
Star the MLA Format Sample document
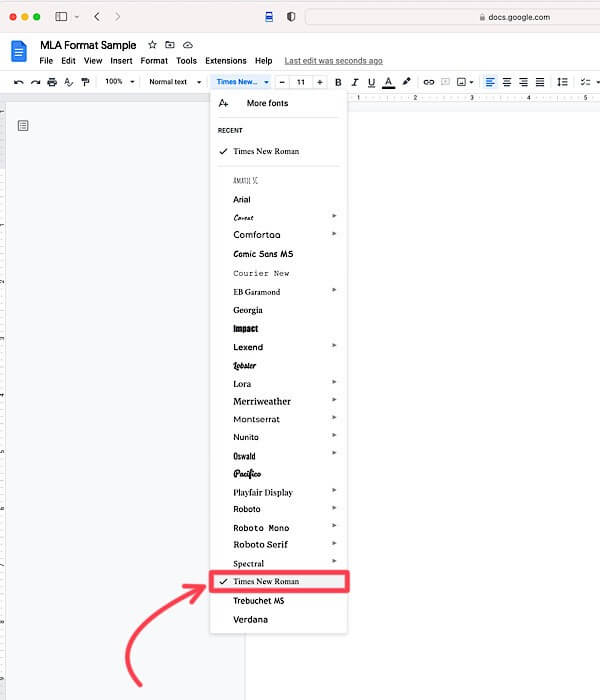click(x=152, y=45)
